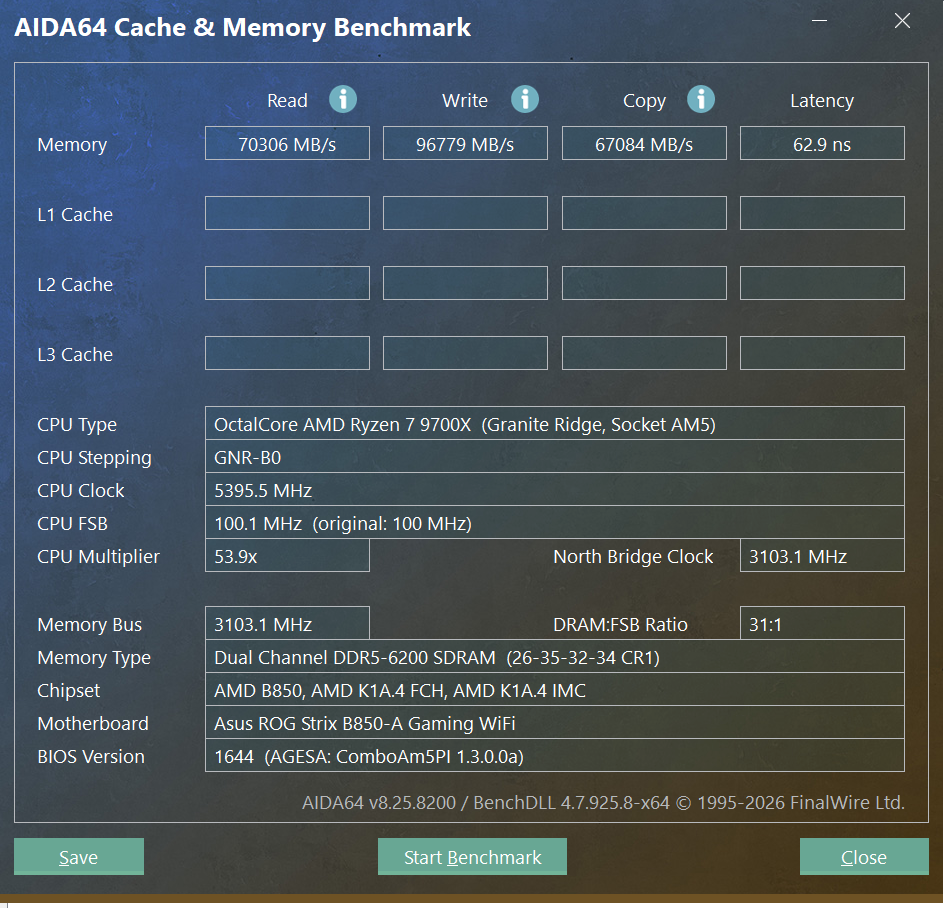This screenshot has width=944, height=908.
Task: Select the CPU Type information field
Action: point(554,424)
